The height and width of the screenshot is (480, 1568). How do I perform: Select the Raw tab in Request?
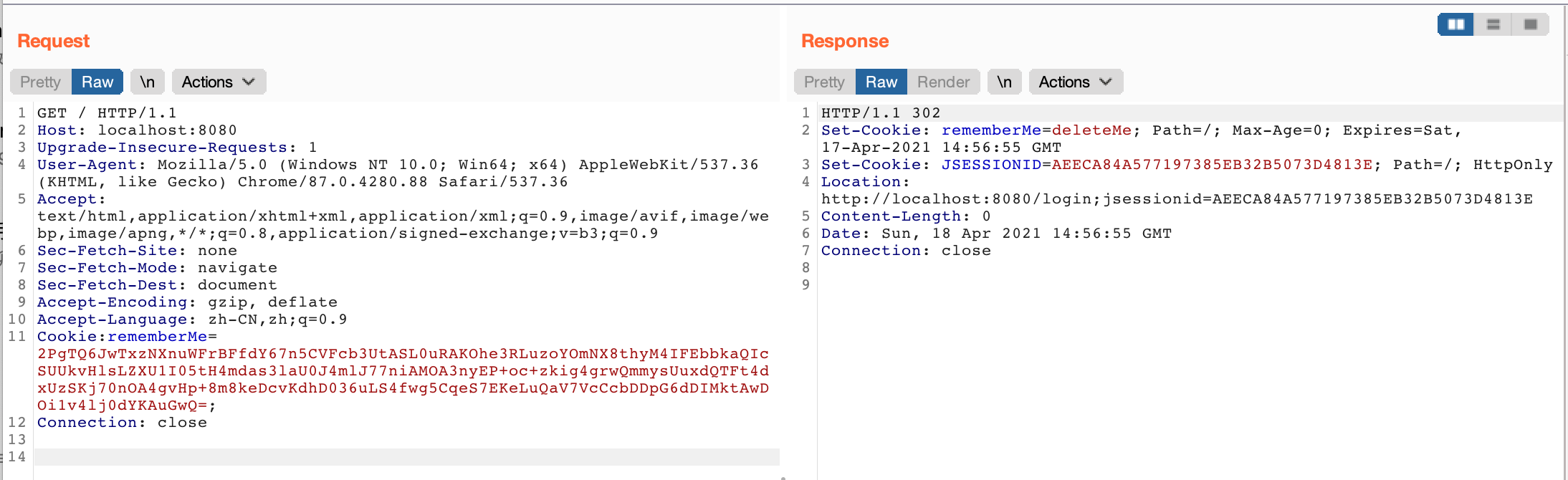click(97, 82)
